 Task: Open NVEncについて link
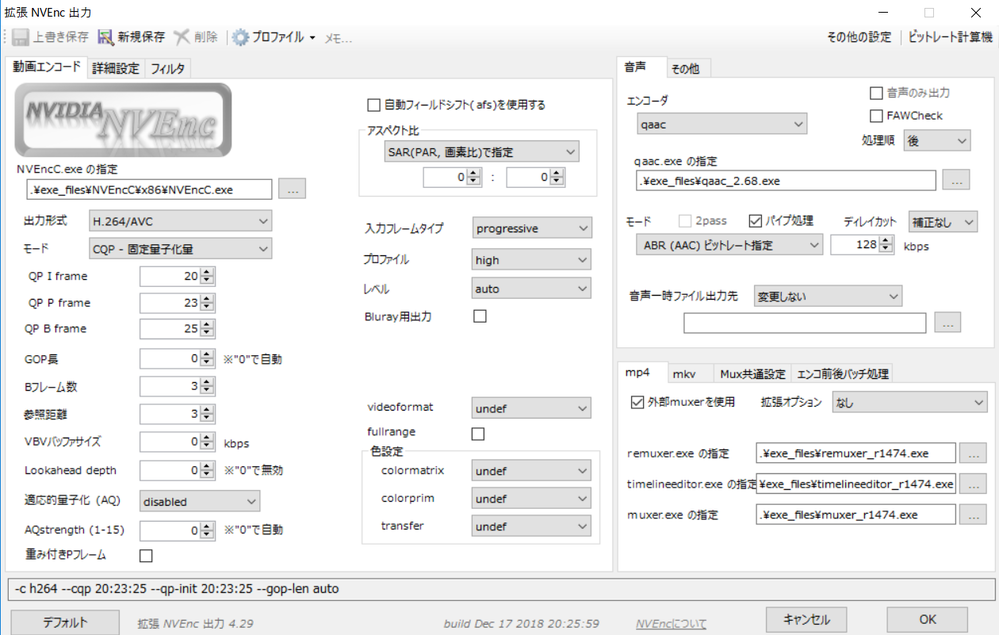pos(671,624)
